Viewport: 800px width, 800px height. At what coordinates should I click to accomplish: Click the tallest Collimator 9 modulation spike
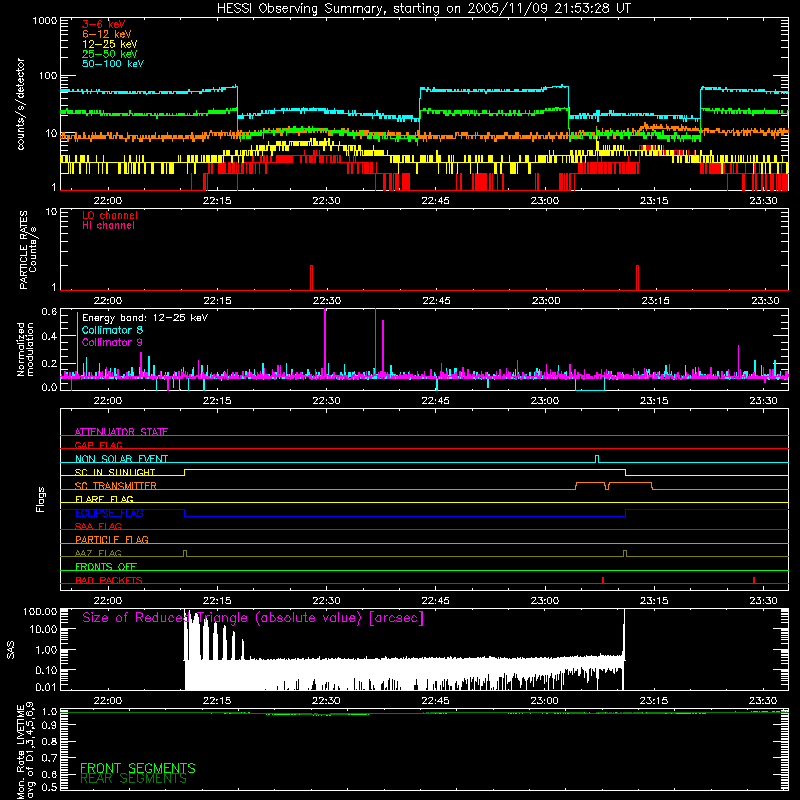pos(325,342)
